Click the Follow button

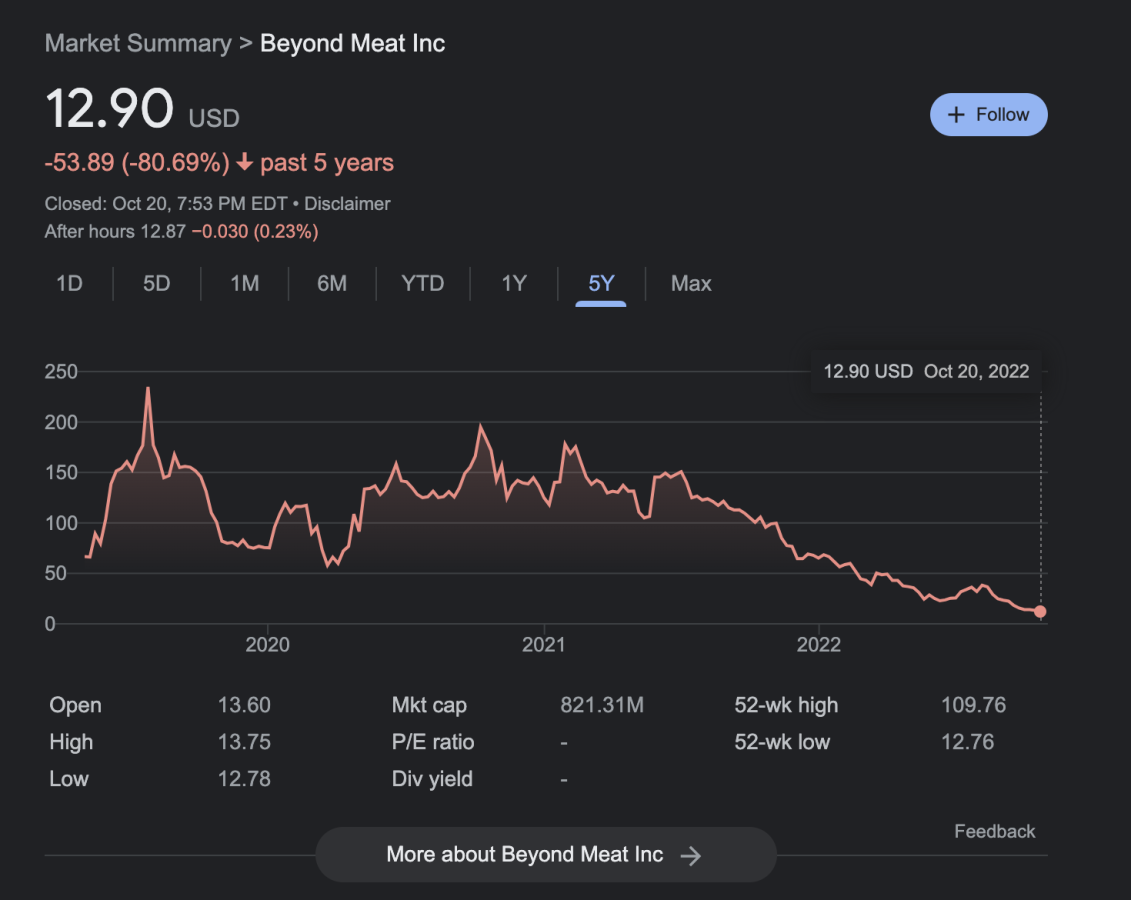coord(988,115)
